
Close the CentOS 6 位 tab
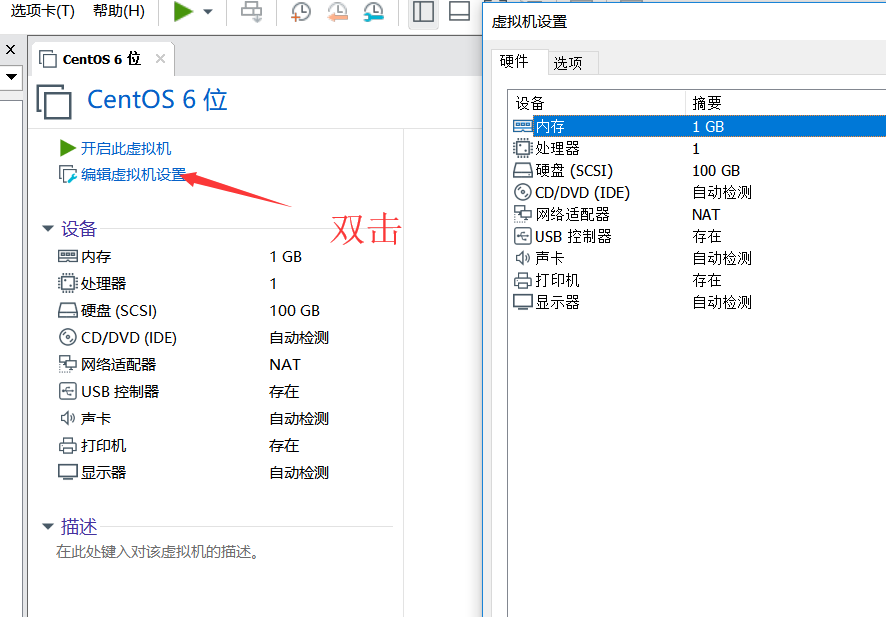click(x=160, y=59)
